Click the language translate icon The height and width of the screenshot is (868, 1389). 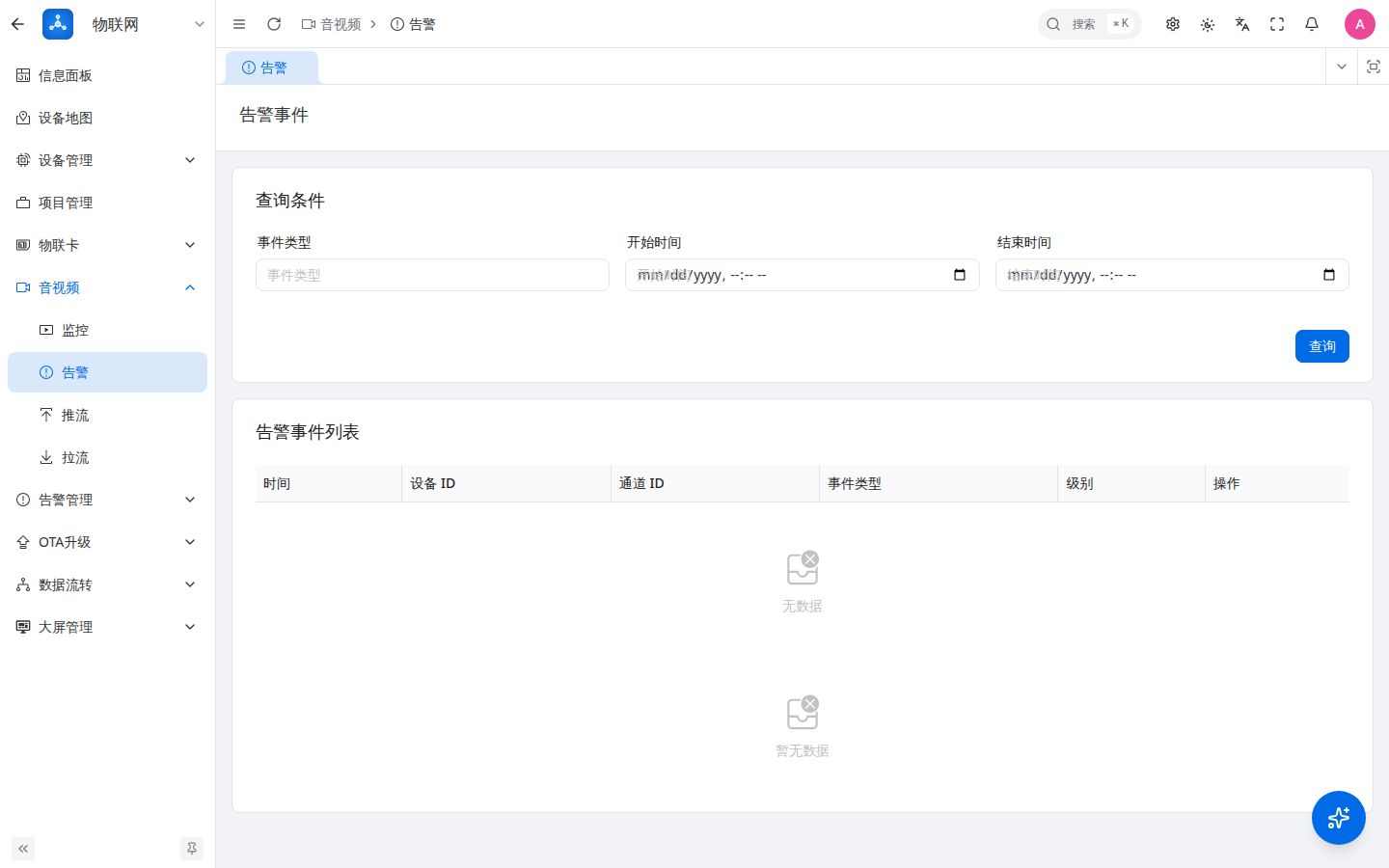coord(1242,24)
